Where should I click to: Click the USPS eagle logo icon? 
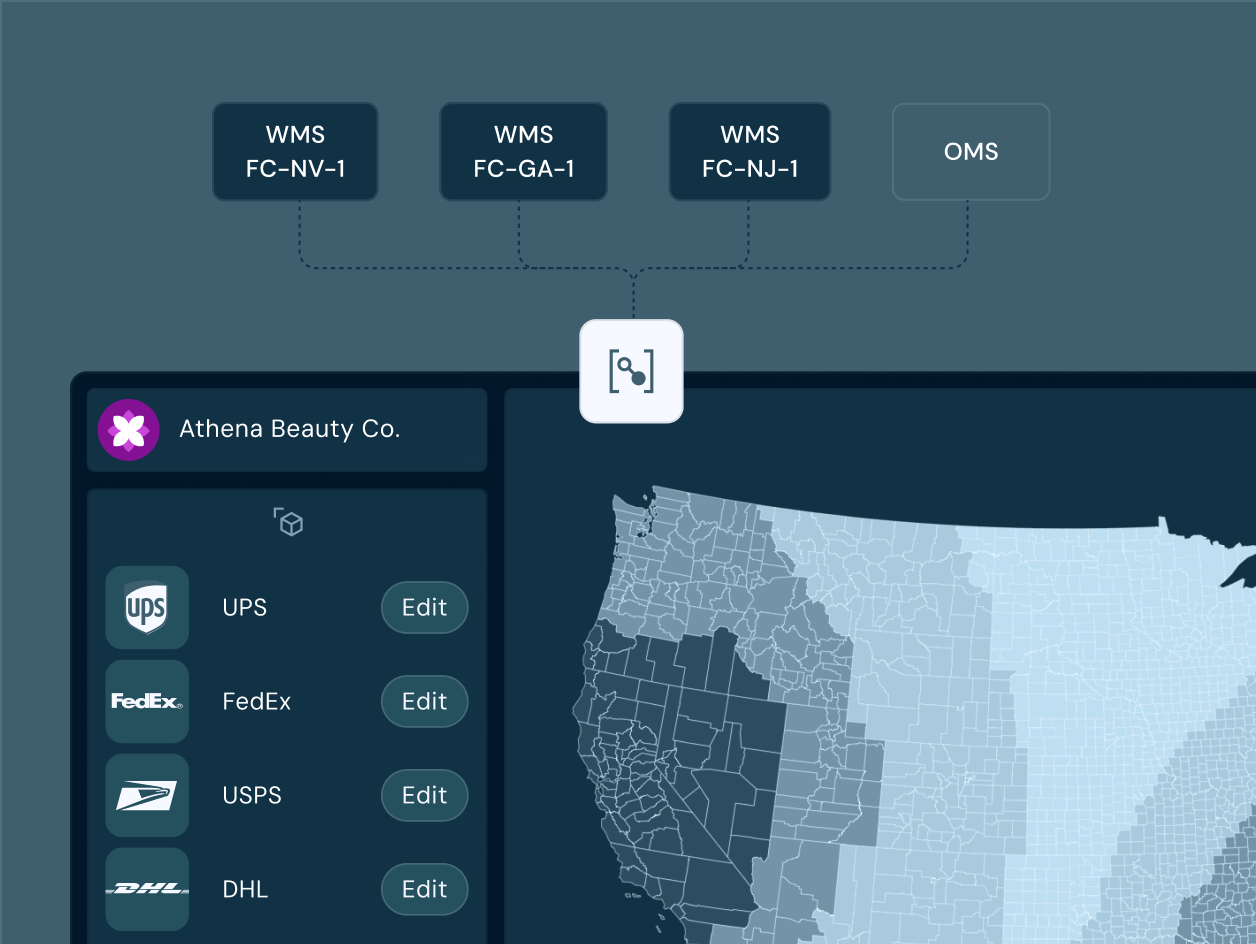[147, 796]
